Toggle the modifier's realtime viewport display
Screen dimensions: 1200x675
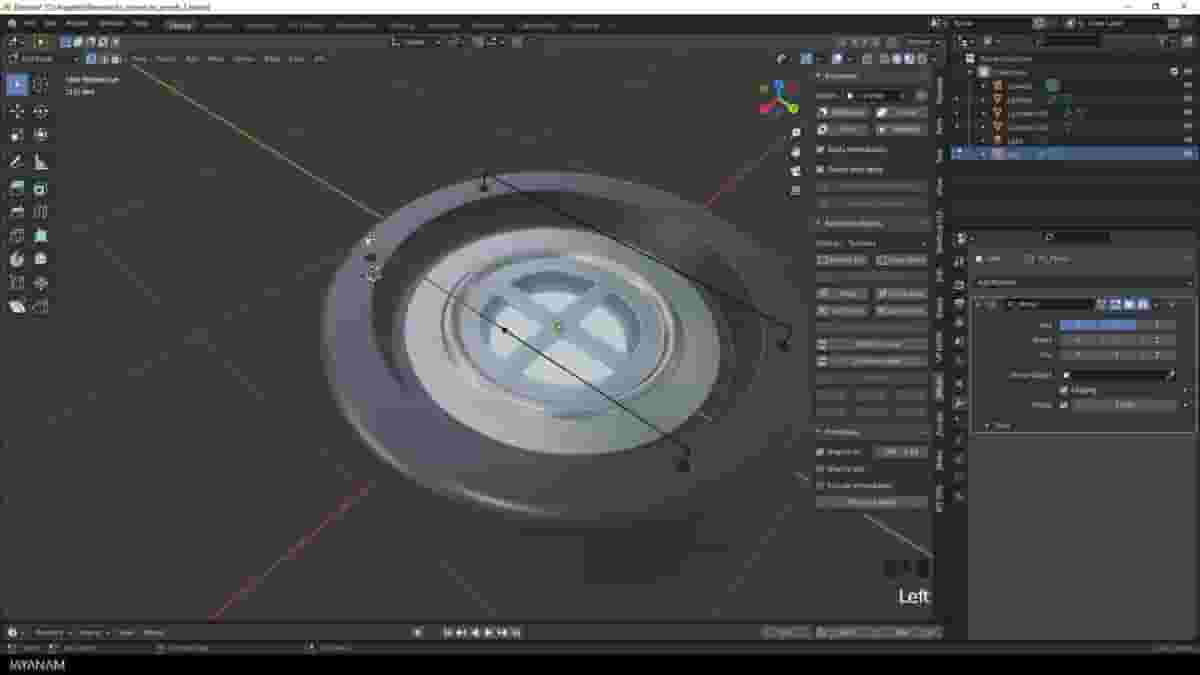coord(1131,304)
